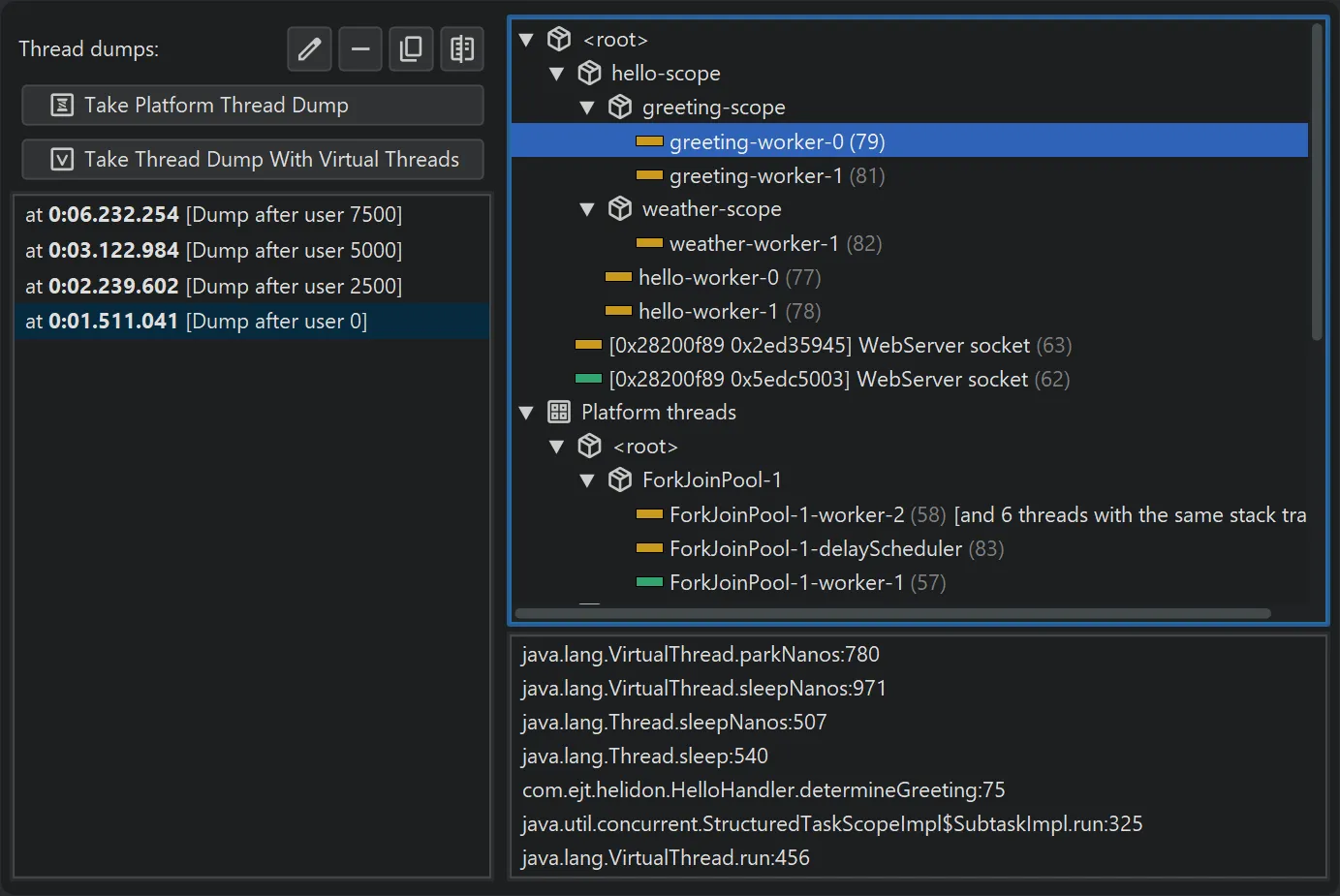
Task: Duplicate the thread dump via copy icon
Action: (411, 48)
